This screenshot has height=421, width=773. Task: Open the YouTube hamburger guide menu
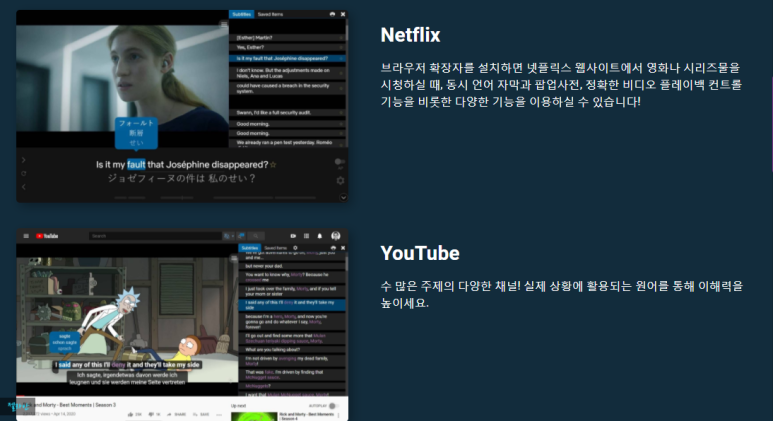[x=26, y=236]
